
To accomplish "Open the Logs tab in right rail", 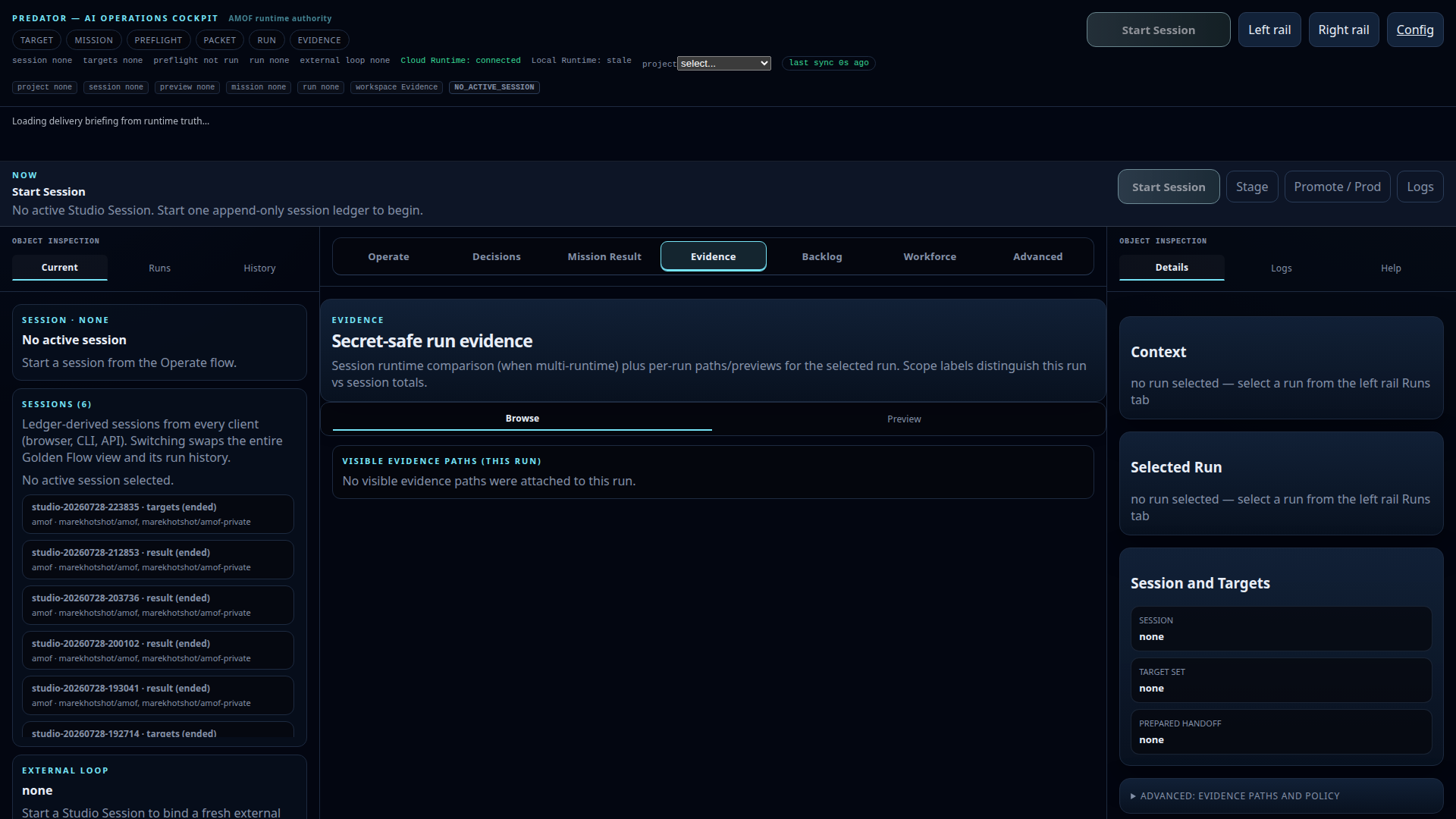I will point(1281,268).
